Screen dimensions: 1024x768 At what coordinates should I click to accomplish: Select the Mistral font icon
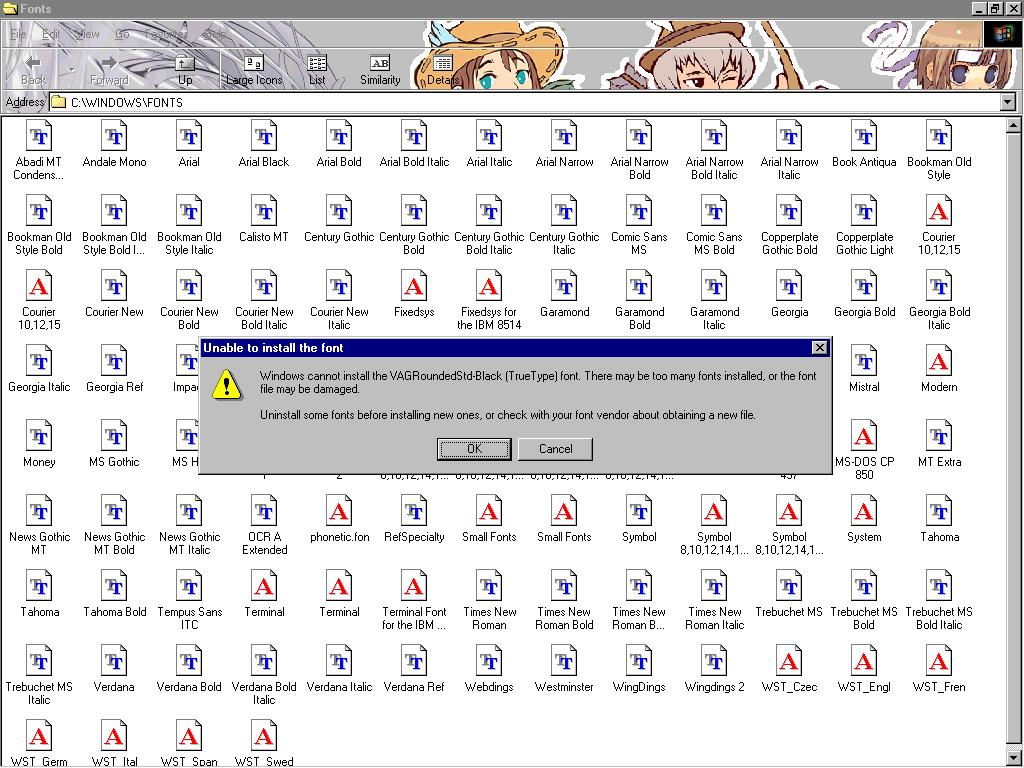864,362
